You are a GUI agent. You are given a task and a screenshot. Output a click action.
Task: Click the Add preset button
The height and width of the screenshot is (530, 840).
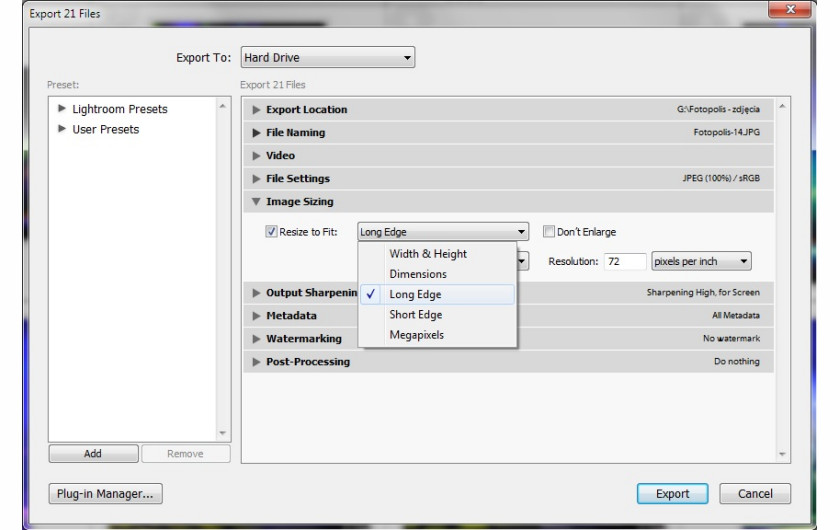(x=93, y=453)
